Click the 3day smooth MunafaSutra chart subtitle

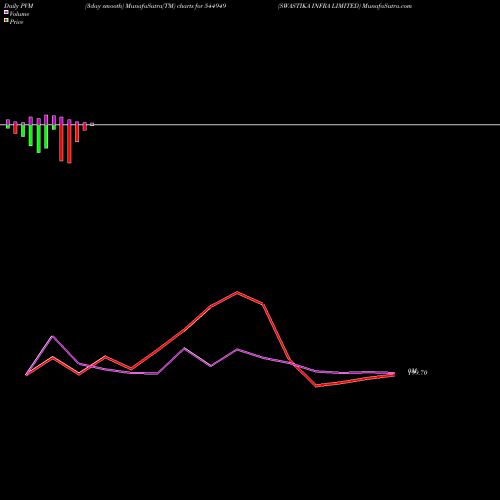pyautogui.click(x=156, y=6)
